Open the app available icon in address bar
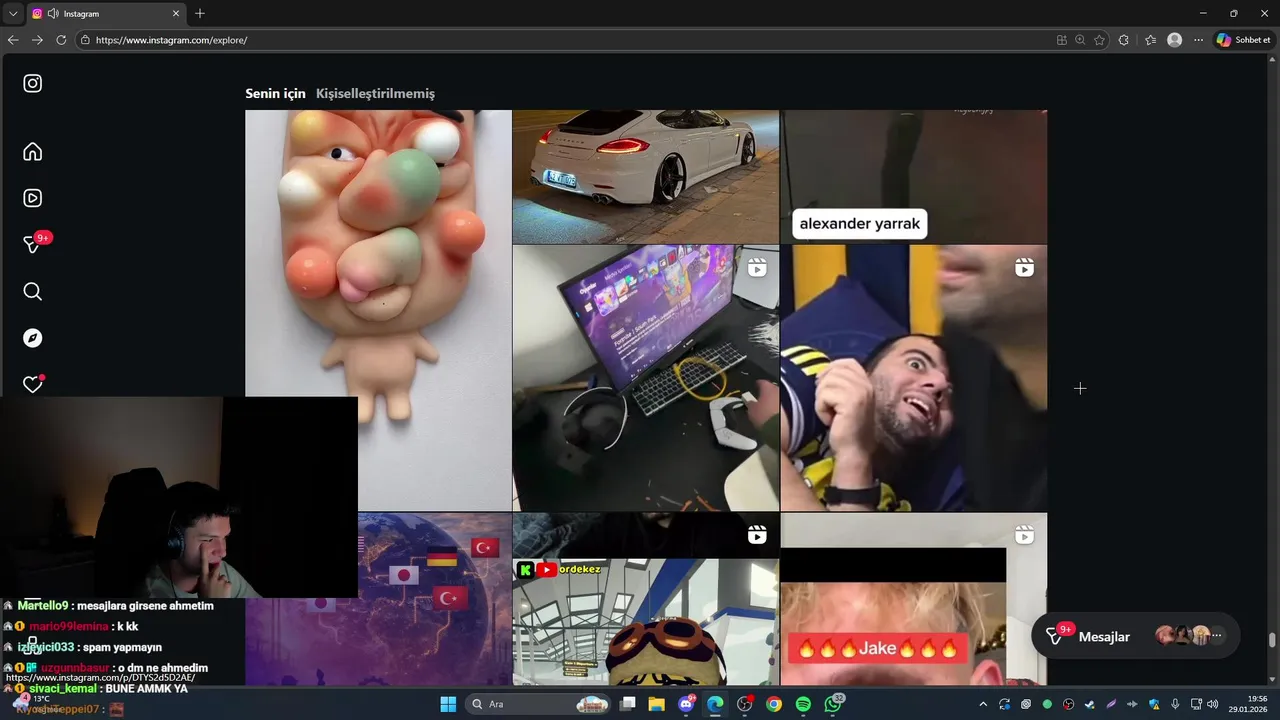The image size is (1280, 720). point(1062,40)
